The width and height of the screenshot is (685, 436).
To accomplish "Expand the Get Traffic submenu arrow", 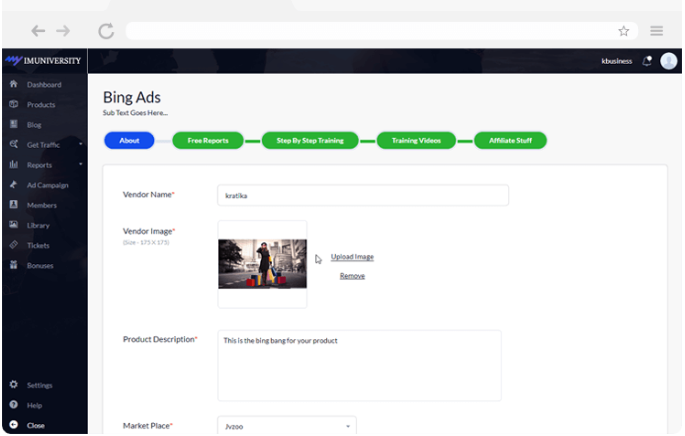I will (81, 144).
